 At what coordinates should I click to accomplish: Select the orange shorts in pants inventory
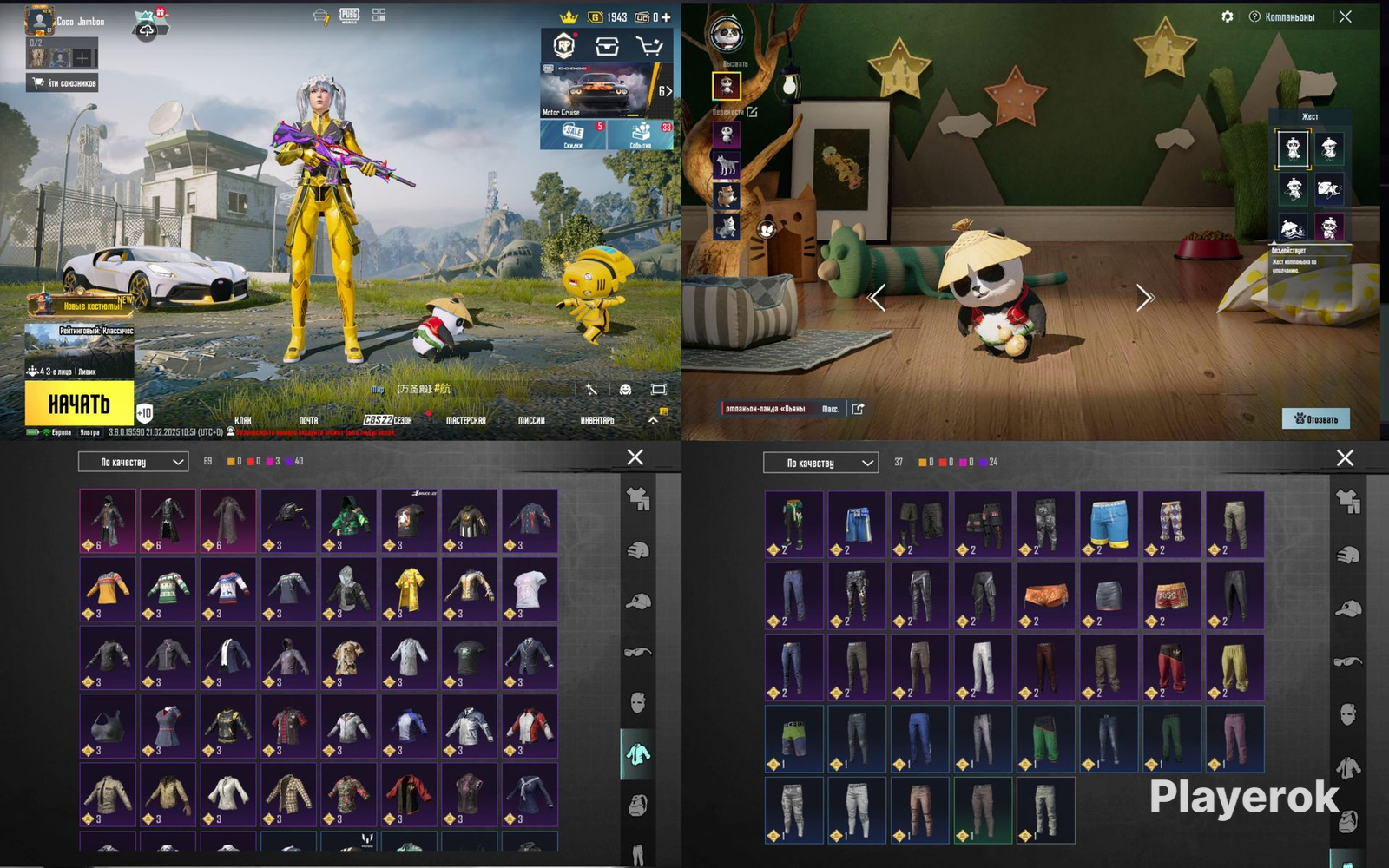pyautogui.click(x=1046, y=595)
